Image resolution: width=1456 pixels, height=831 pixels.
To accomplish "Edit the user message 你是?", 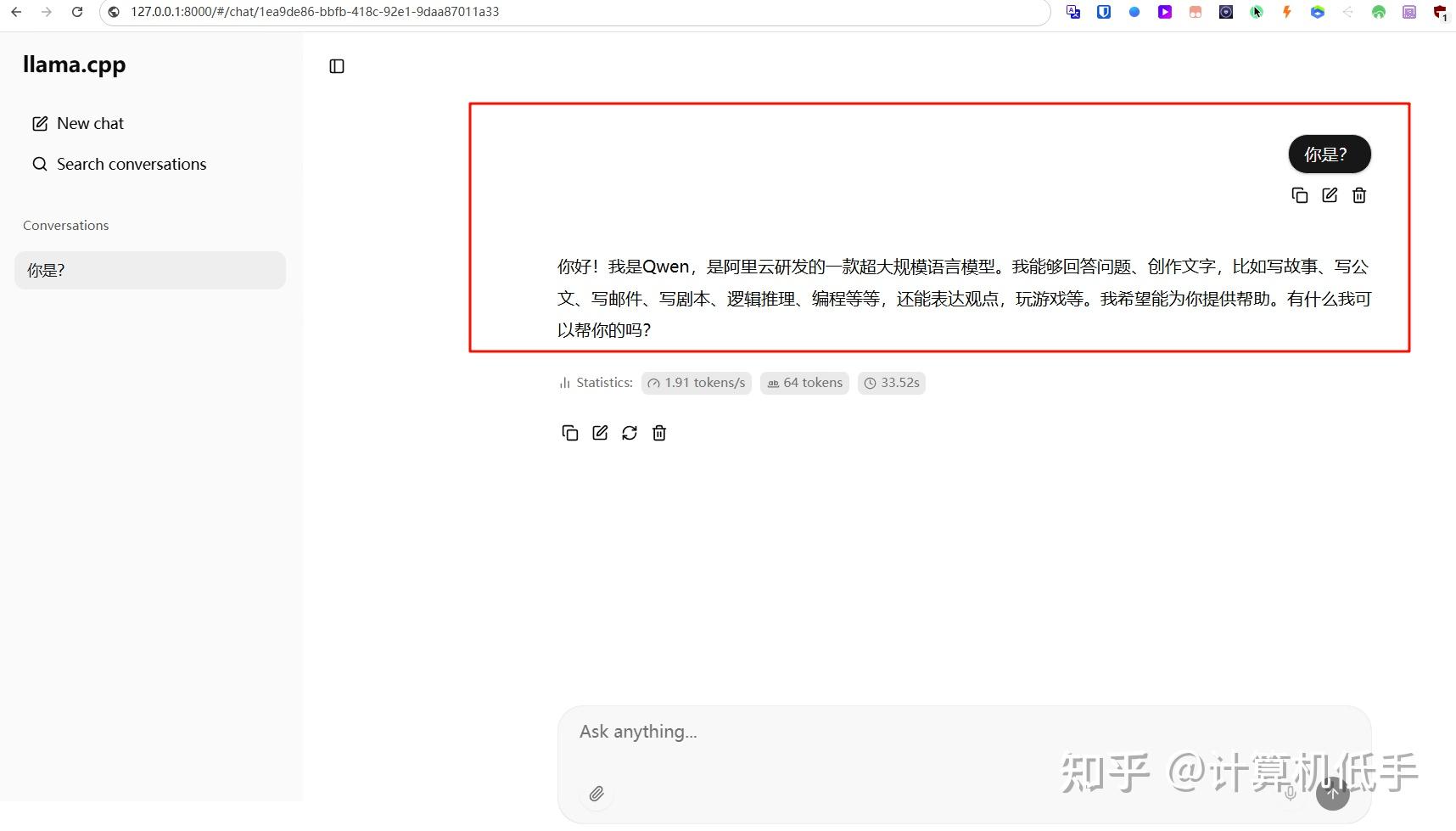I will (x=1329, y=195).
